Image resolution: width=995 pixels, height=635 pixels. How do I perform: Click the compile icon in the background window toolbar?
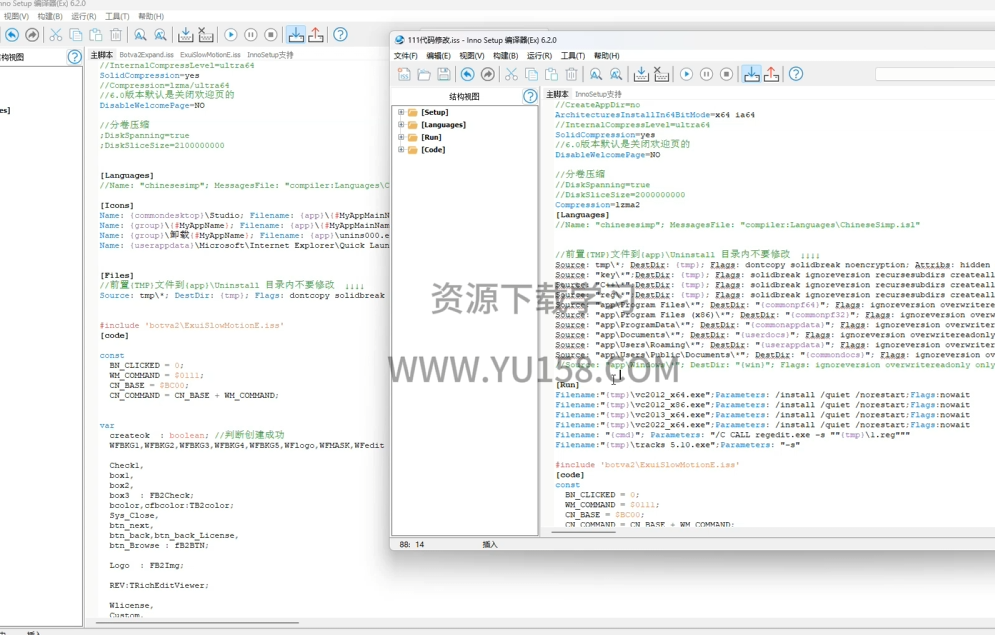[184, 35]
